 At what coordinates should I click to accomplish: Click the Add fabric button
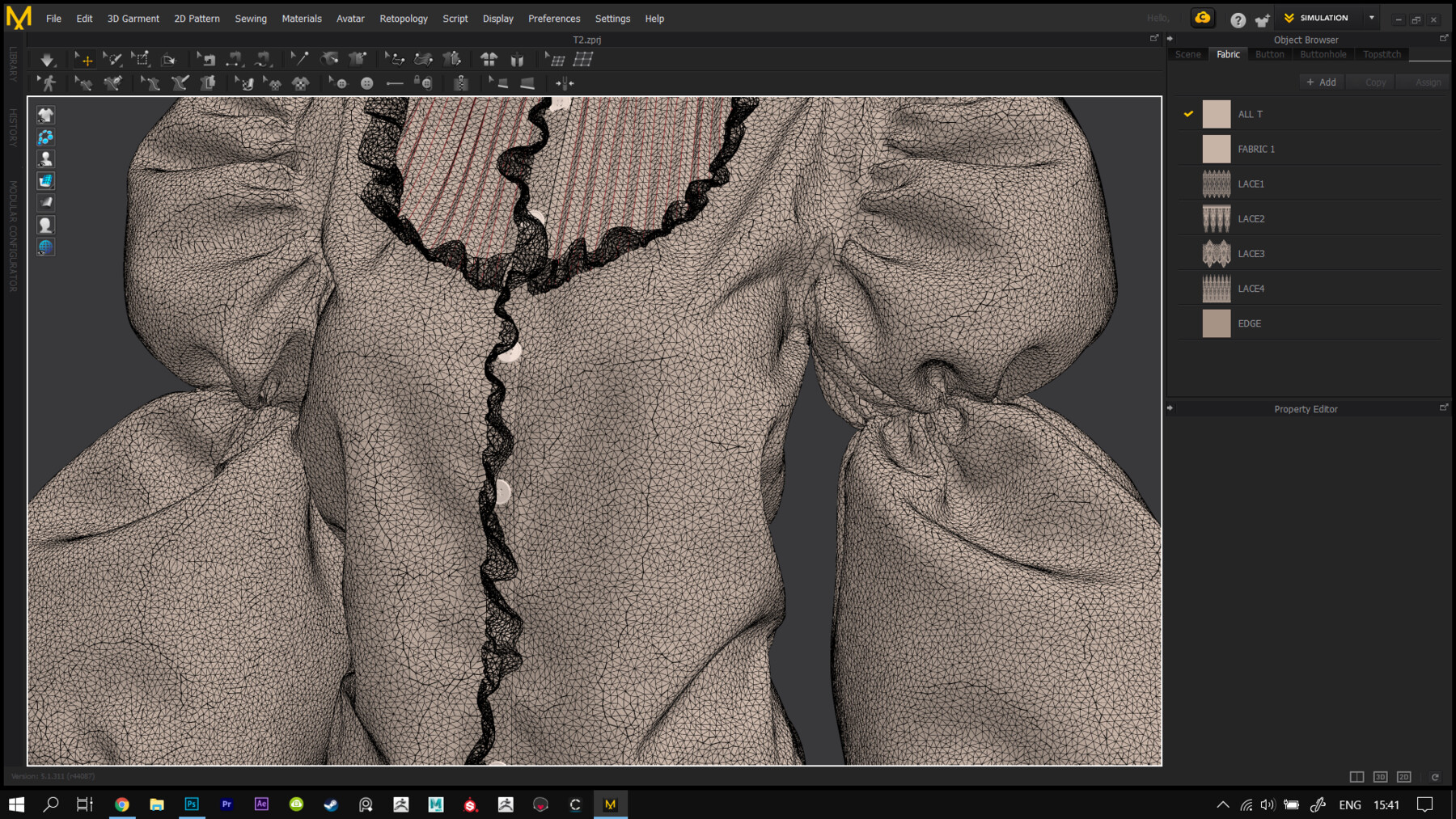tap(1321, 82)
